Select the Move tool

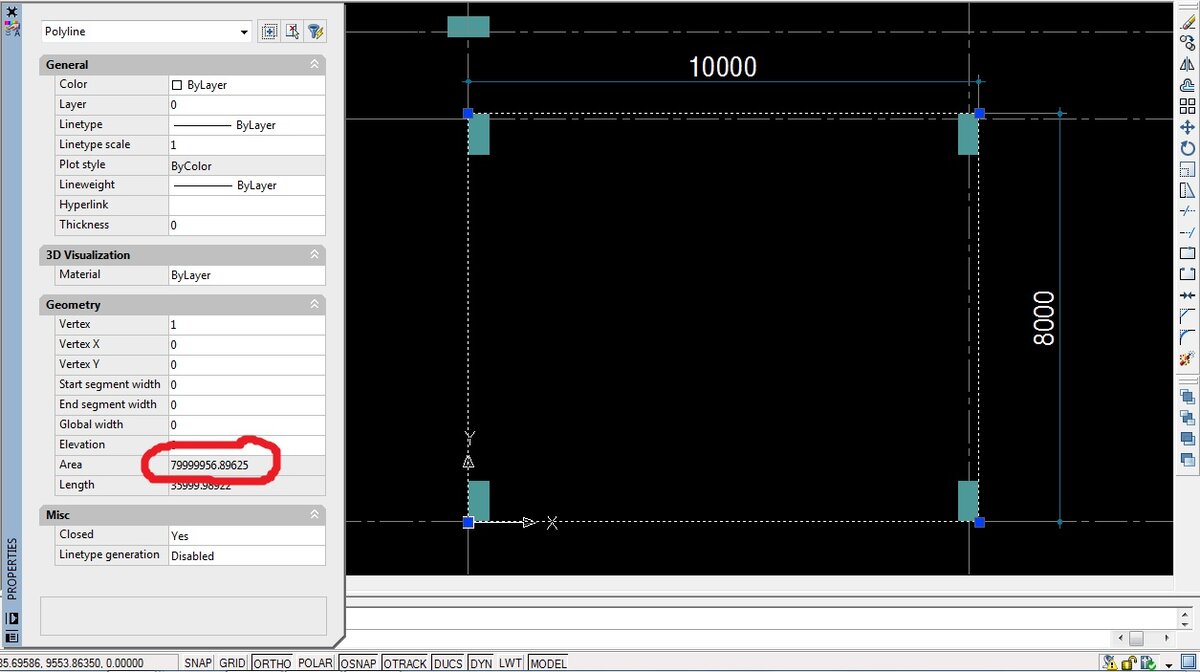(1187, 127)
